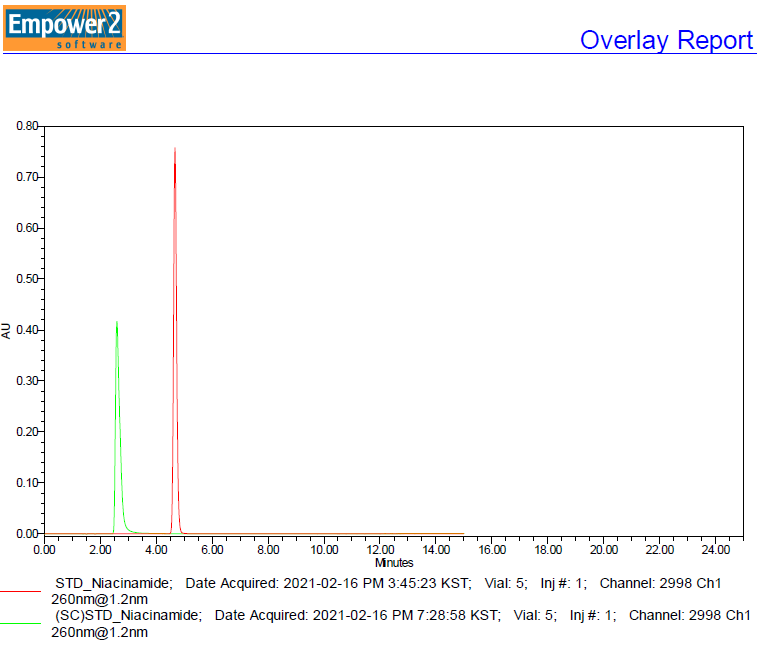757x649 pixels.
Task: Click the 20.00 x-axis tick label
Action: click(x=604, y=550)
